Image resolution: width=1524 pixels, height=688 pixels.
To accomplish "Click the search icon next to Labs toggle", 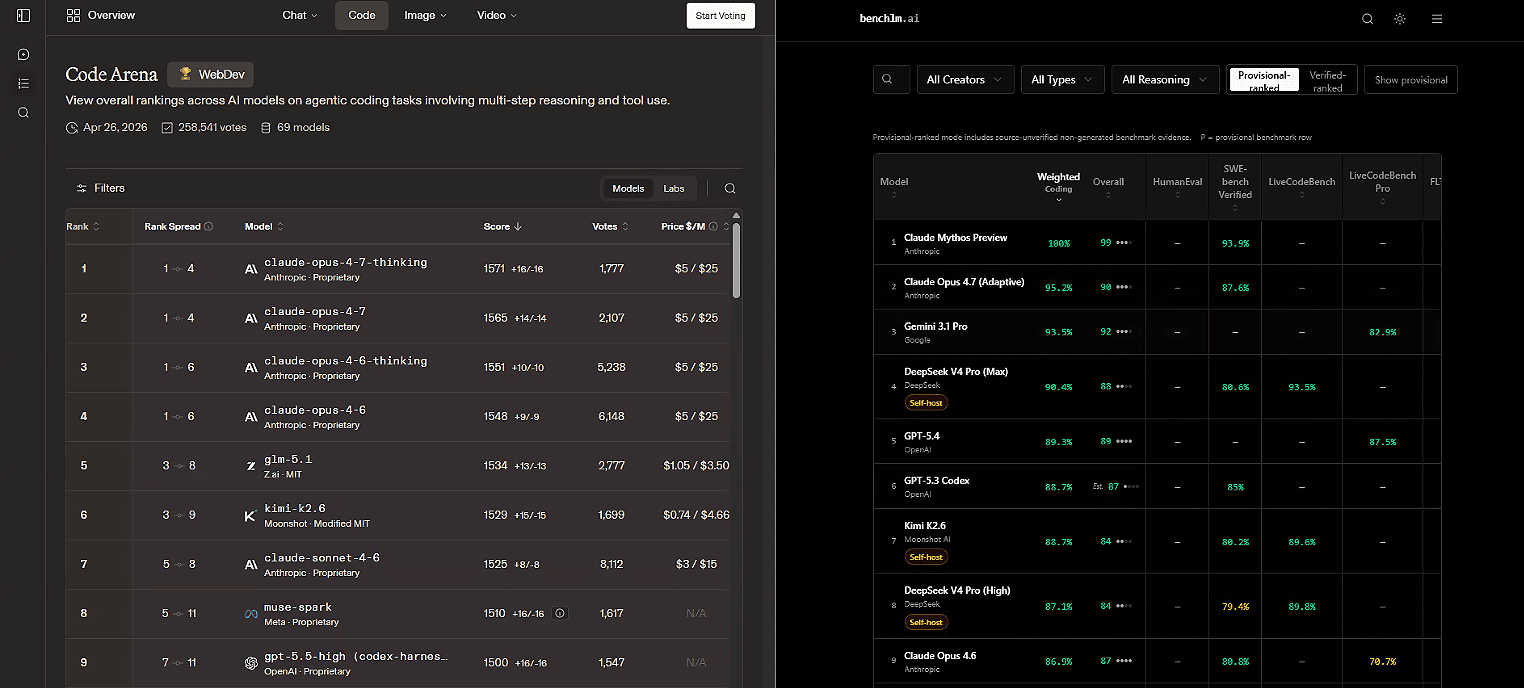I will point(730,188).
